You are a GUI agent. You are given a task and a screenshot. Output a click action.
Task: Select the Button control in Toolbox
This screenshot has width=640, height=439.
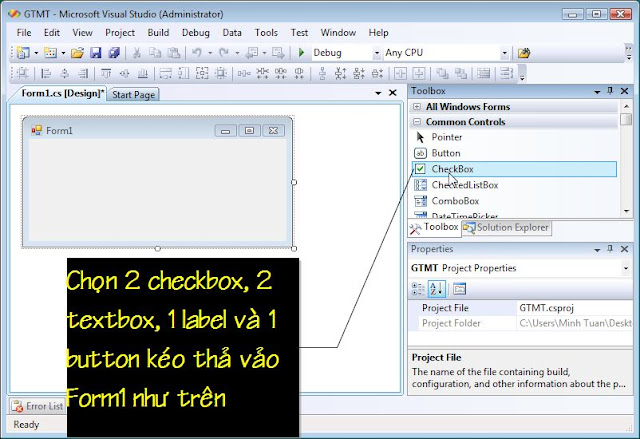[514, 153]
